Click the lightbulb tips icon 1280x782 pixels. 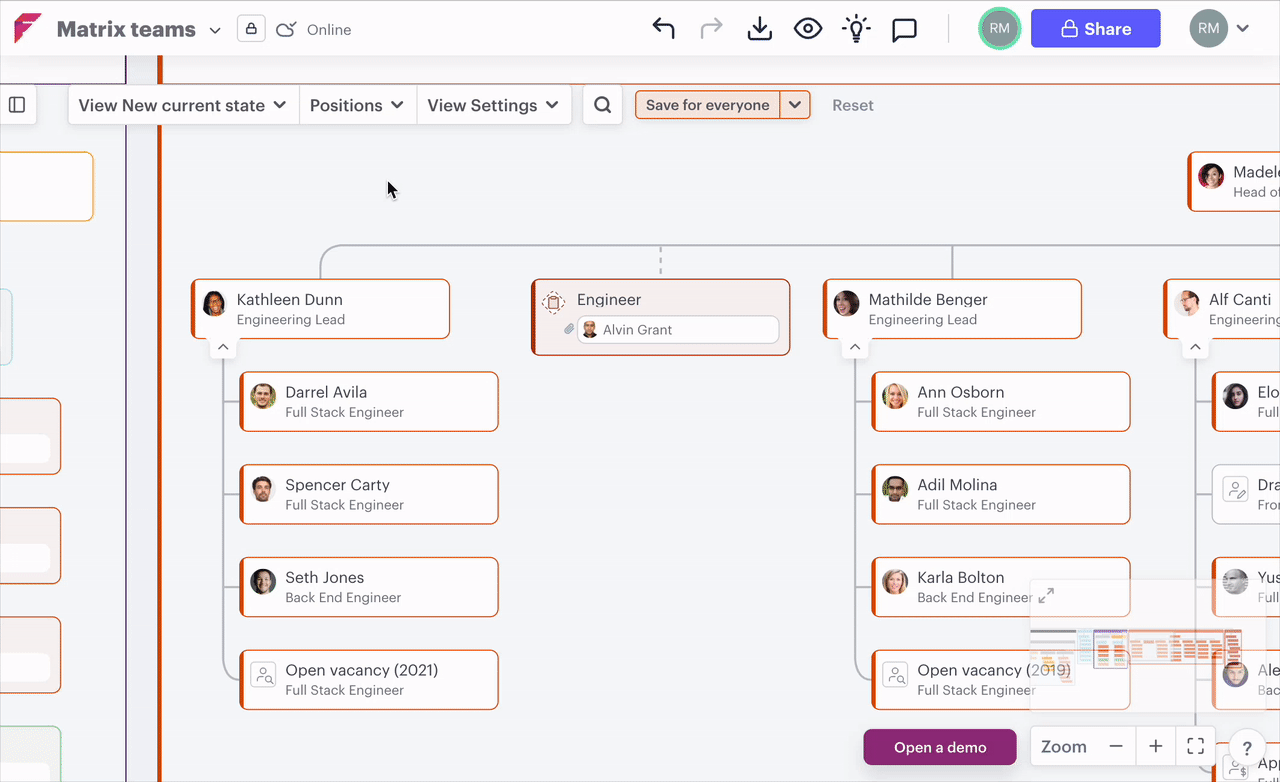(x=856, y=29)
